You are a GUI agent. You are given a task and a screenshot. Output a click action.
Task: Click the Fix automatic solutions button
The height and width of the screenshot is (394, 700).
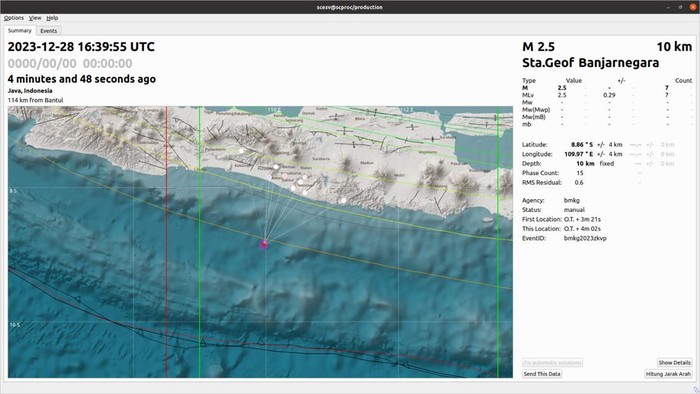pyautogui.click(x=552, y=363)
